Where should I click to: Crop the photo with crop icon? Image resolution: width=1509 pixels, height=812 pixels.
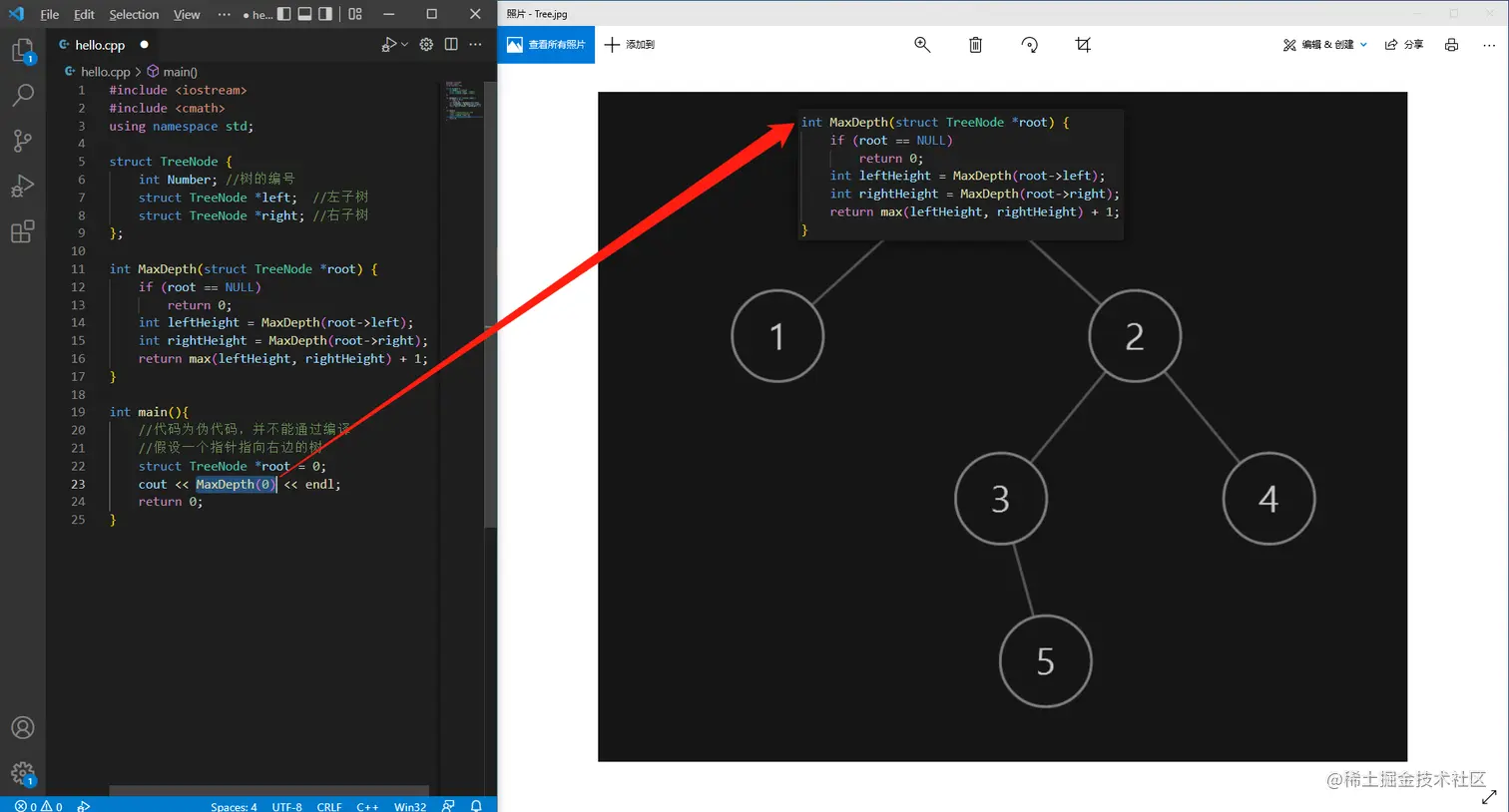[1083, 45]
